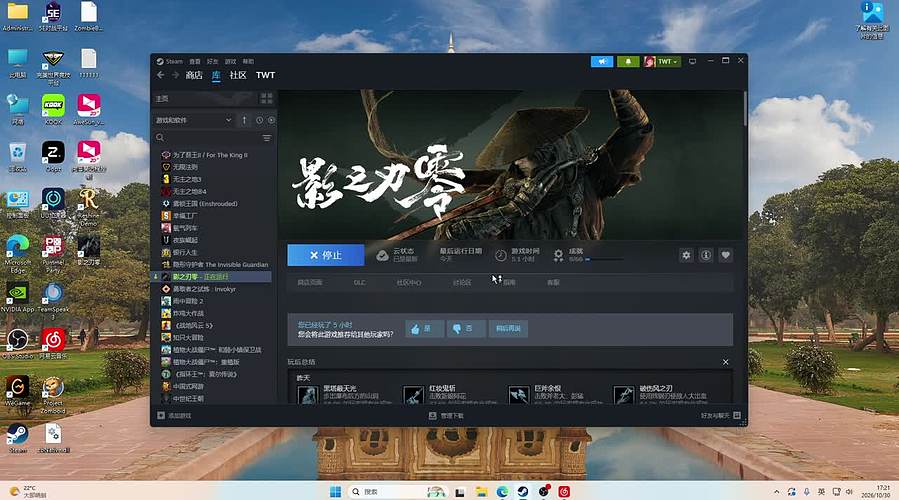This screenshot has width=899, height=500.
Task: Add game to favorites heart icon
Action: coord(725,255)
